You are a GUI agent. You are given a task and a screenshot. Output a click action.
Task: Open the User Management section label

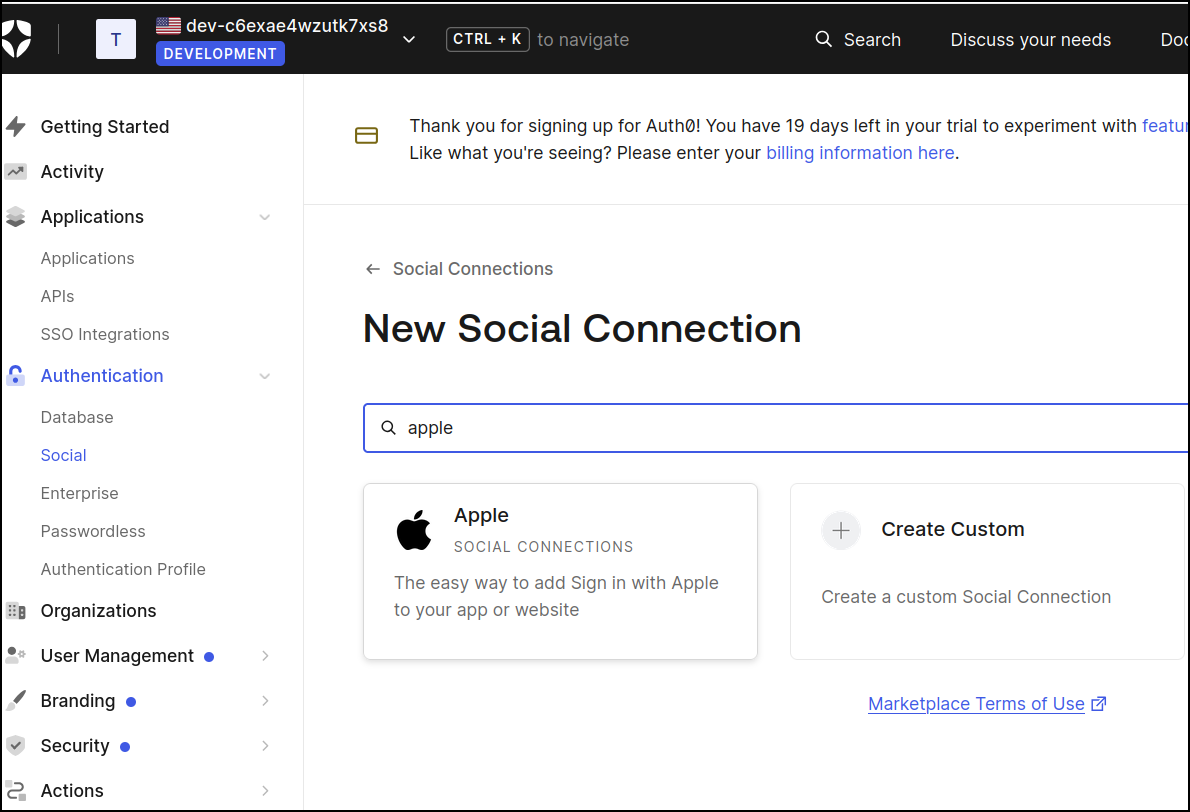pyautogui.click(x=118, y=656)
